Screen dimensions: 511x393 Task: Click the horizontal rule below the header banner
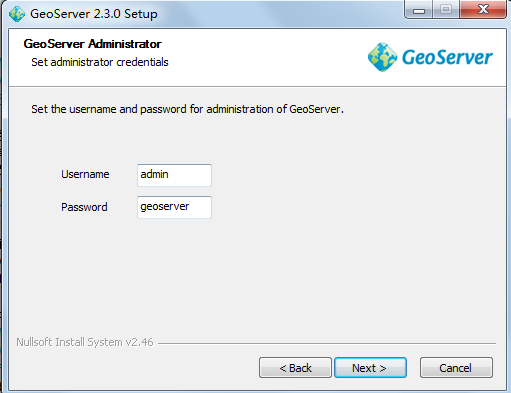(x=257, y=87)
